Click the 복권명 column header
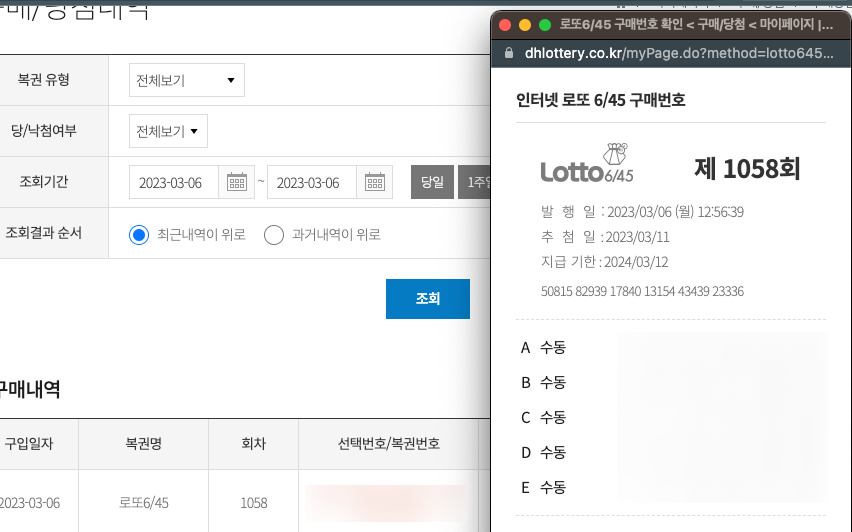Screen dimensions: 852x532 (143, 444)
